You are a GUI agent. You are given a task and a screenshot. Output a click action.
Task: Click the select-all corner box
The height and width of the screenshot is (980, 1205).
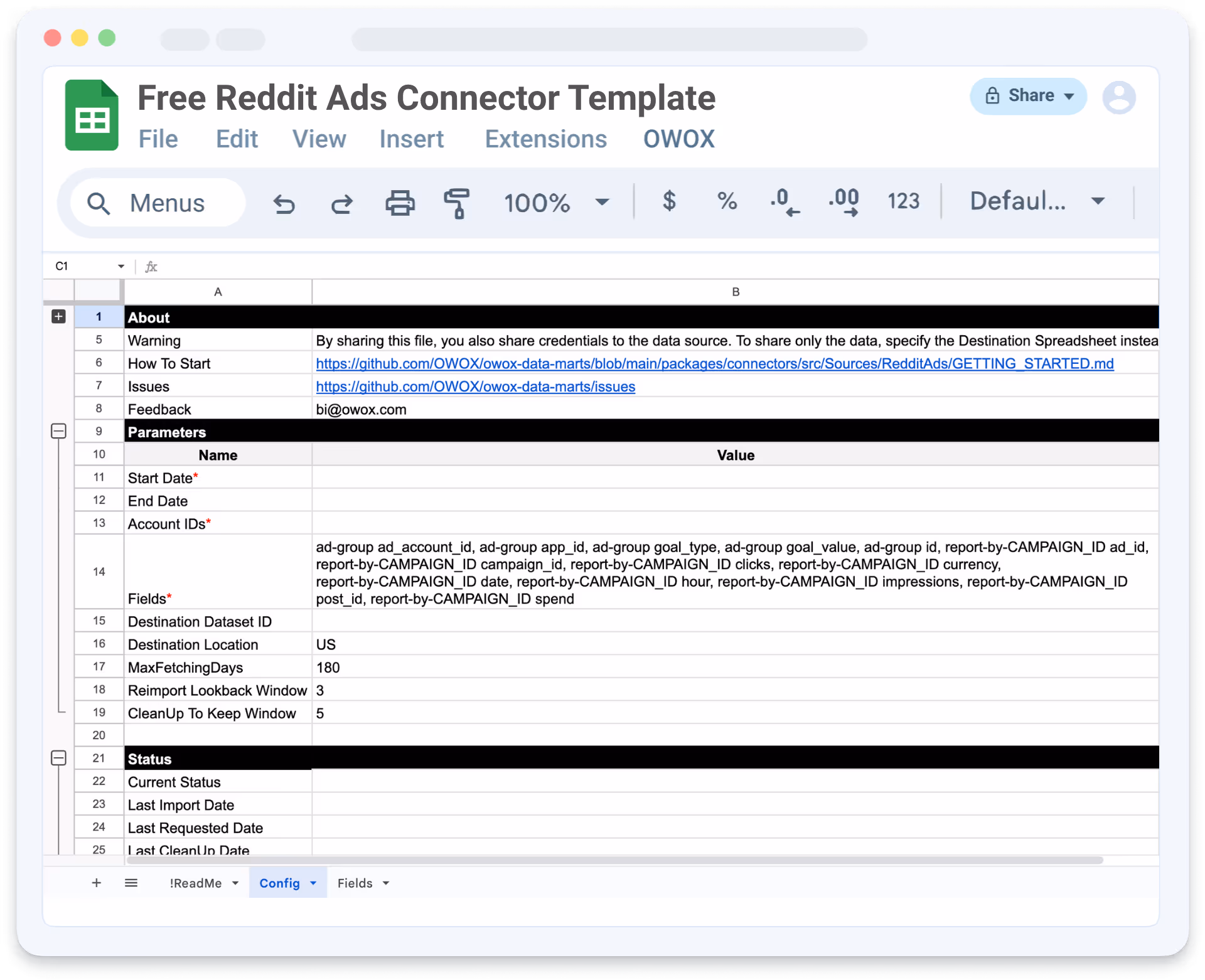[99, 292]
